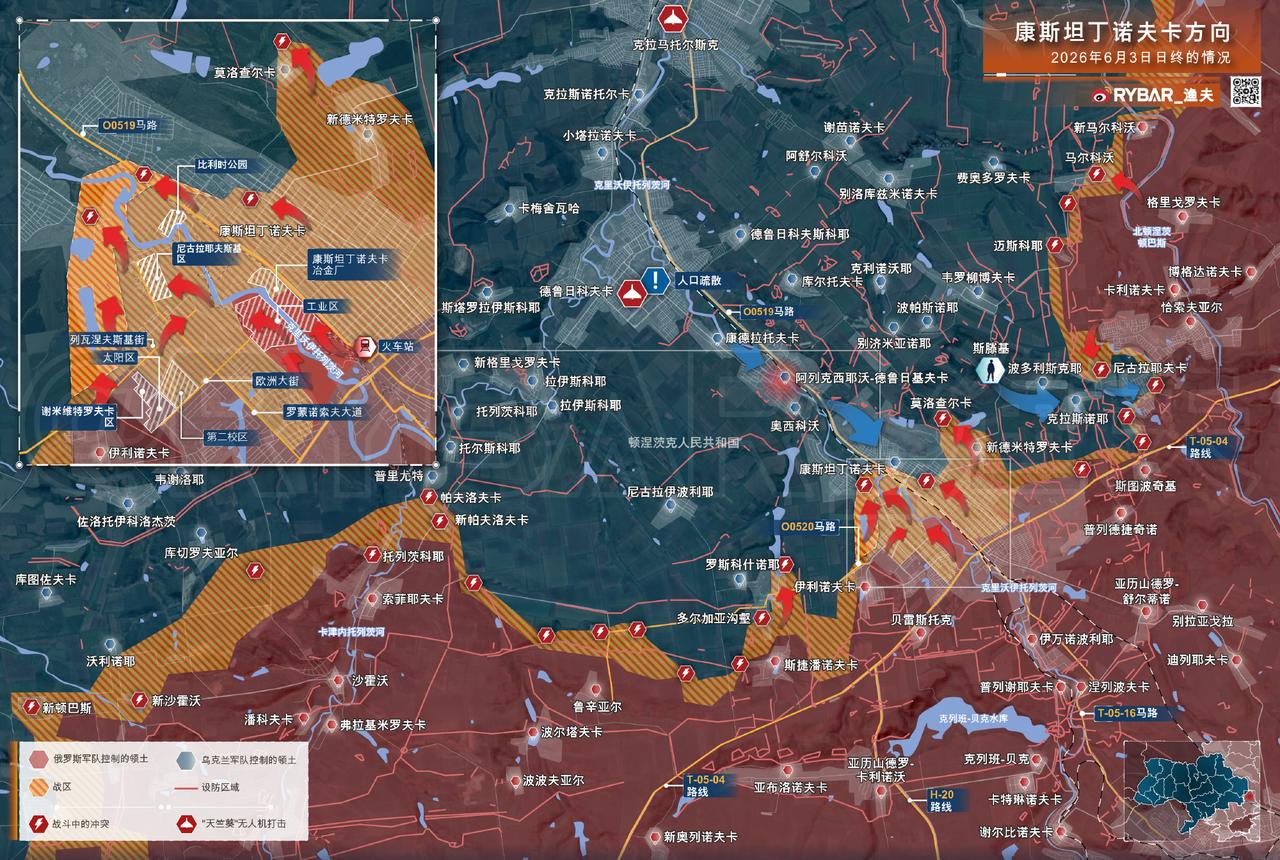Image resolution: width=1280 pixels, height=860 pixels.
Task: Click the 谢米维特罗夫卡区 label
Action: coord(77,416)
